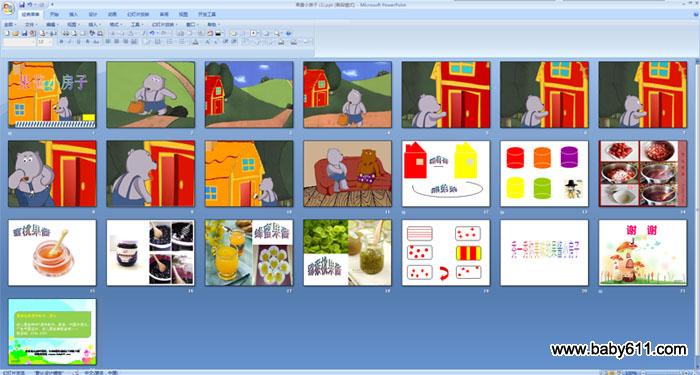Viewport: 700px width, 375px height.
Task: Select slide 14, strawberry jam cooking photos
Action: 643,174
